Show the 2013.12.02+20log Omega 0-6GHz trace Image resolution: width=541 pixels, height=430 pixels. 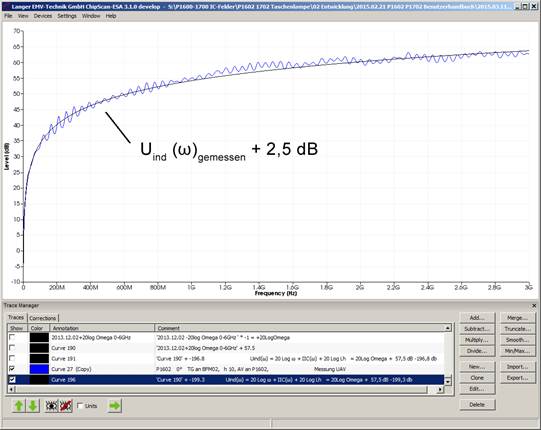(12, 337)
